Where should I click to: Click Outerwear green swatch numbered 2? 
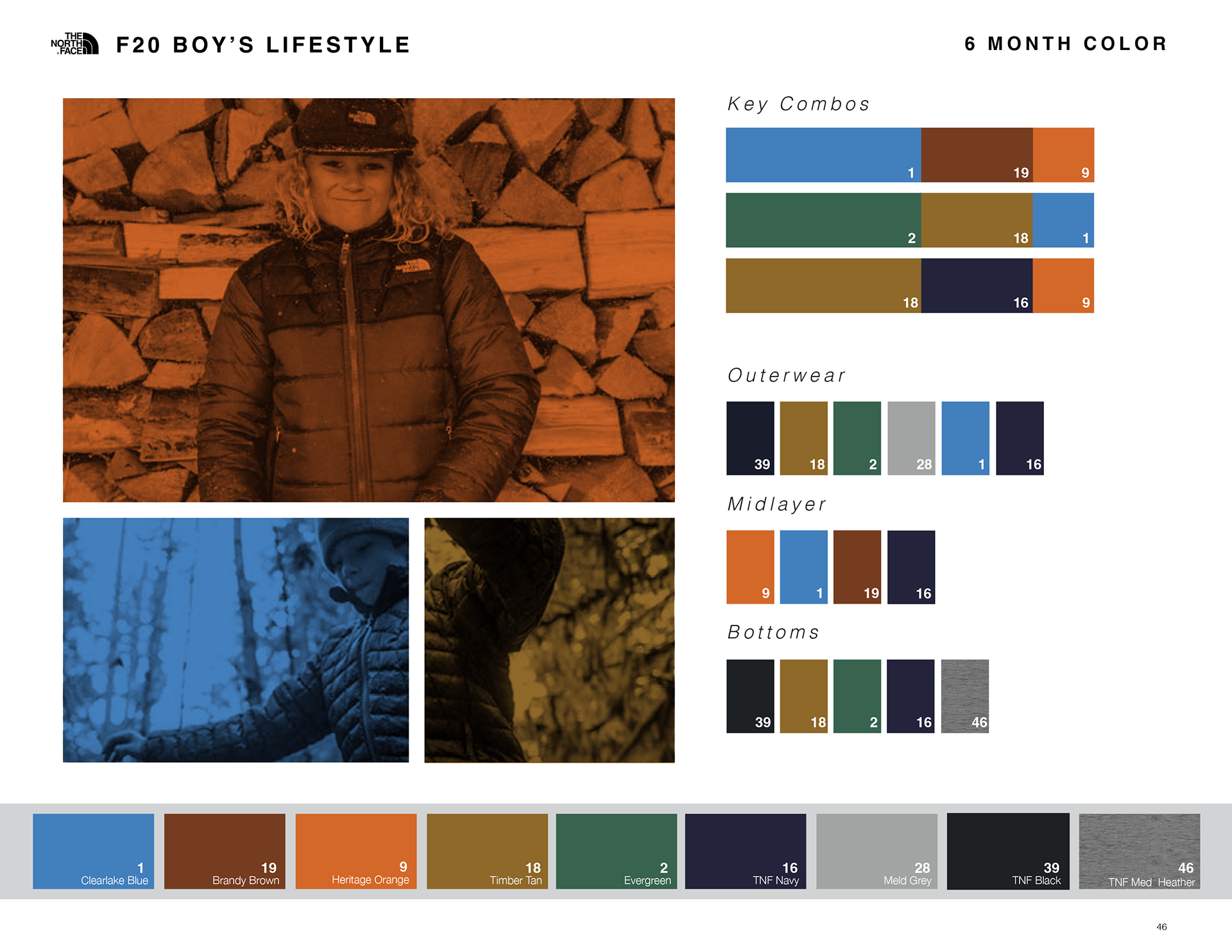coord(857,438)
